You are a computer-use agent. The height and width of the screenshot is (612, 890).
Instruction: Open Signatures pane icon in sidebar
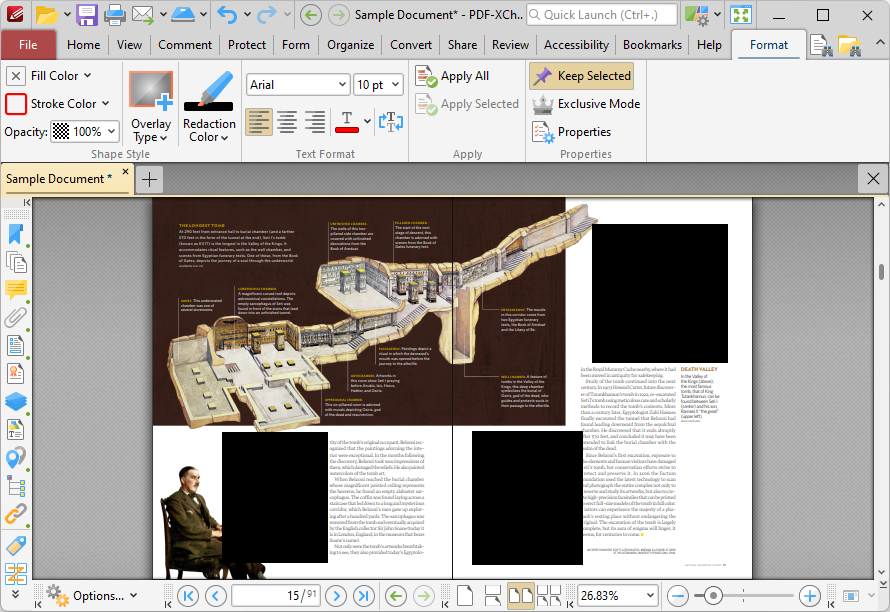(x=16, y=374)
